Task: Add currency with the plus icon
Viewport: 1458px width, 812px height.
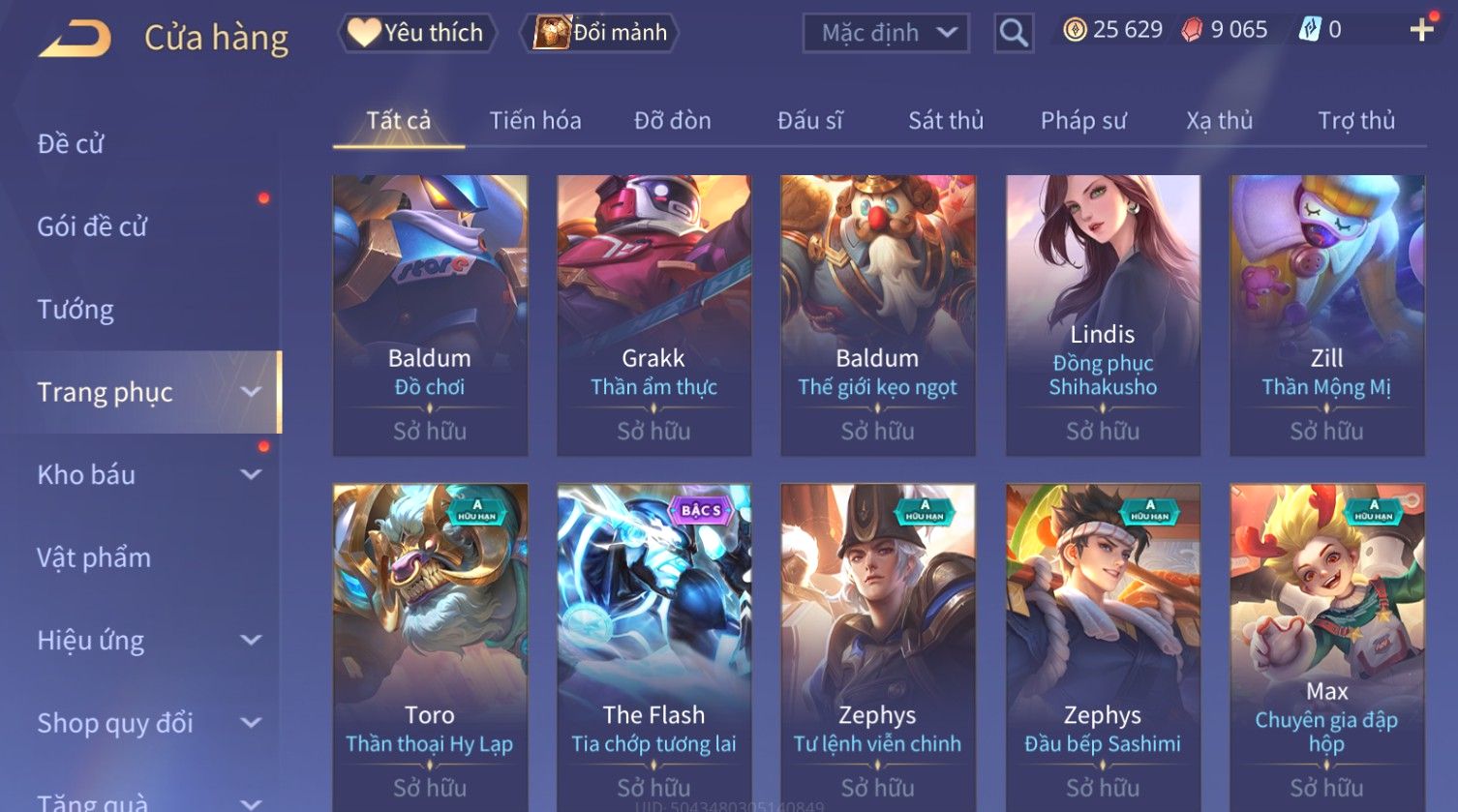Action: [1421, 30]
